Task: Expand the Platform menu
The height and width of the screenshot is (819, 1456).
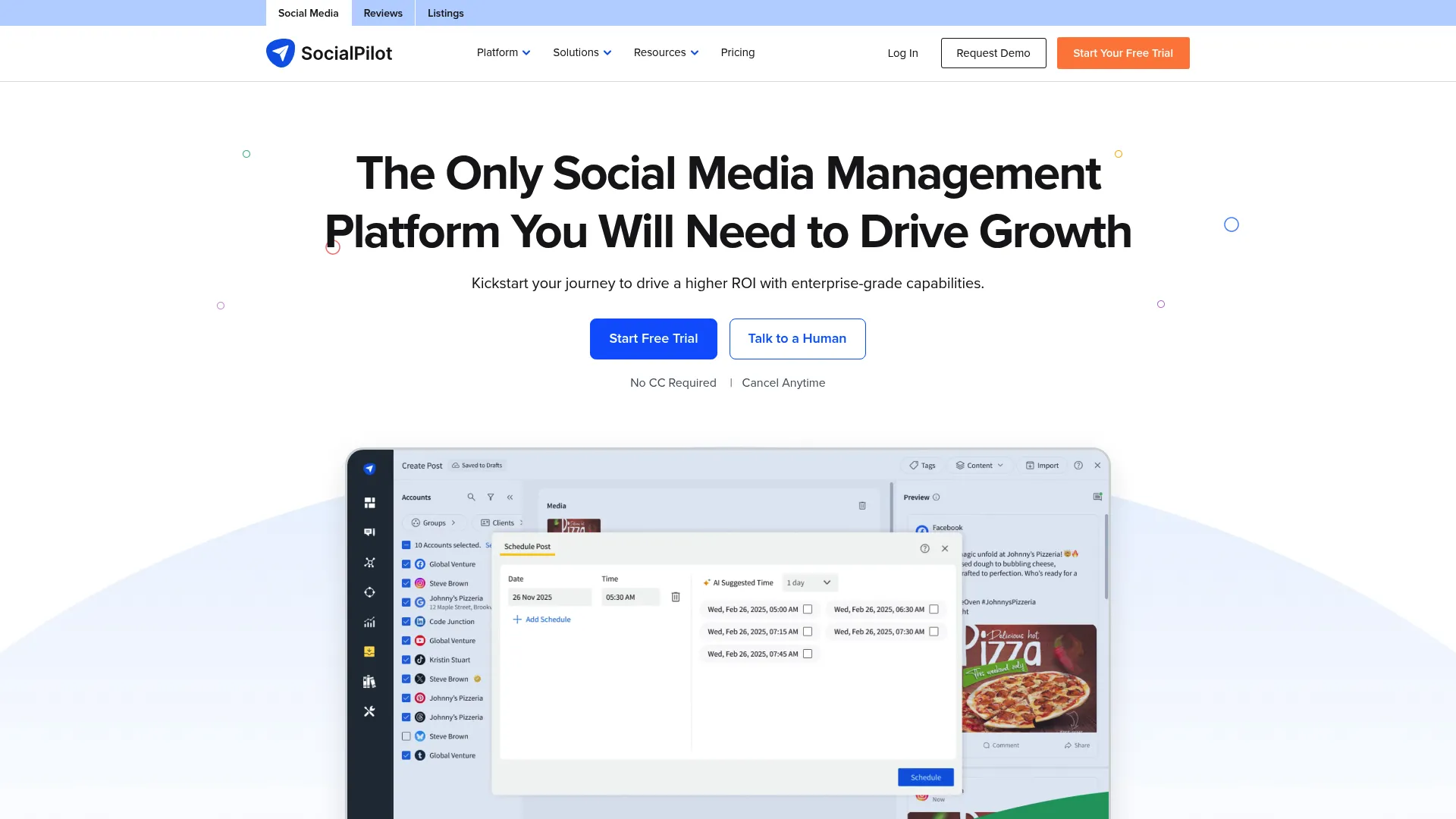Action: [504, 52]
